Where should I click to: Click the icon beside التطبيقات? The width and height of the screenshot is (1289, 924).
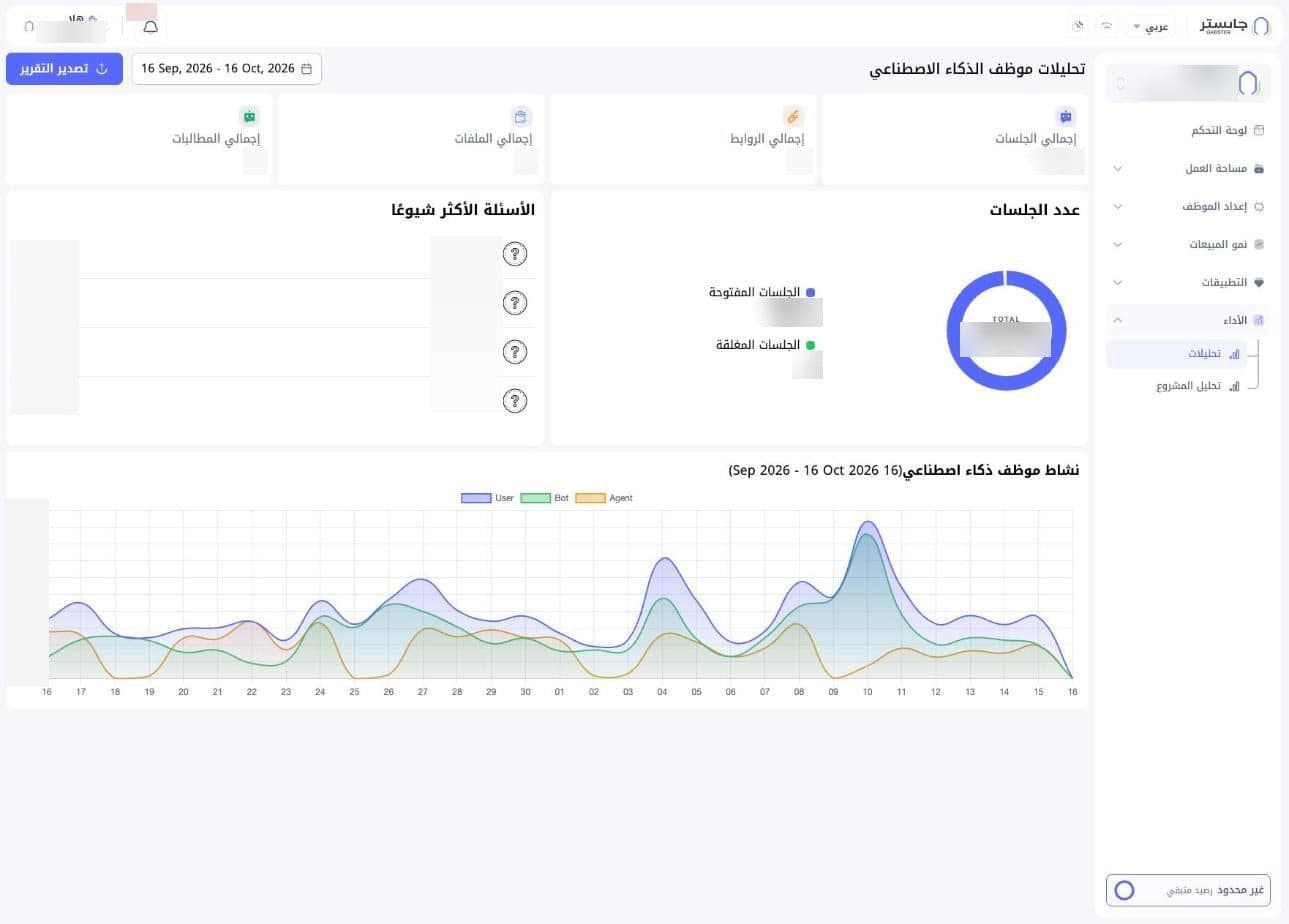point(1259,283)
